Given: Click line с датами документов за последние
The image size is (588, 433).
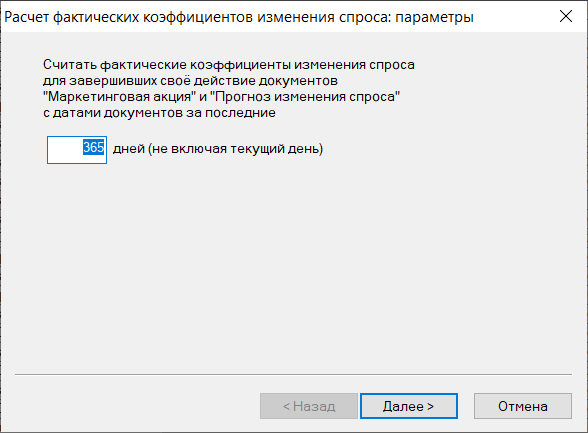Looking at the screenshot, I should click(x=159, y=113).
